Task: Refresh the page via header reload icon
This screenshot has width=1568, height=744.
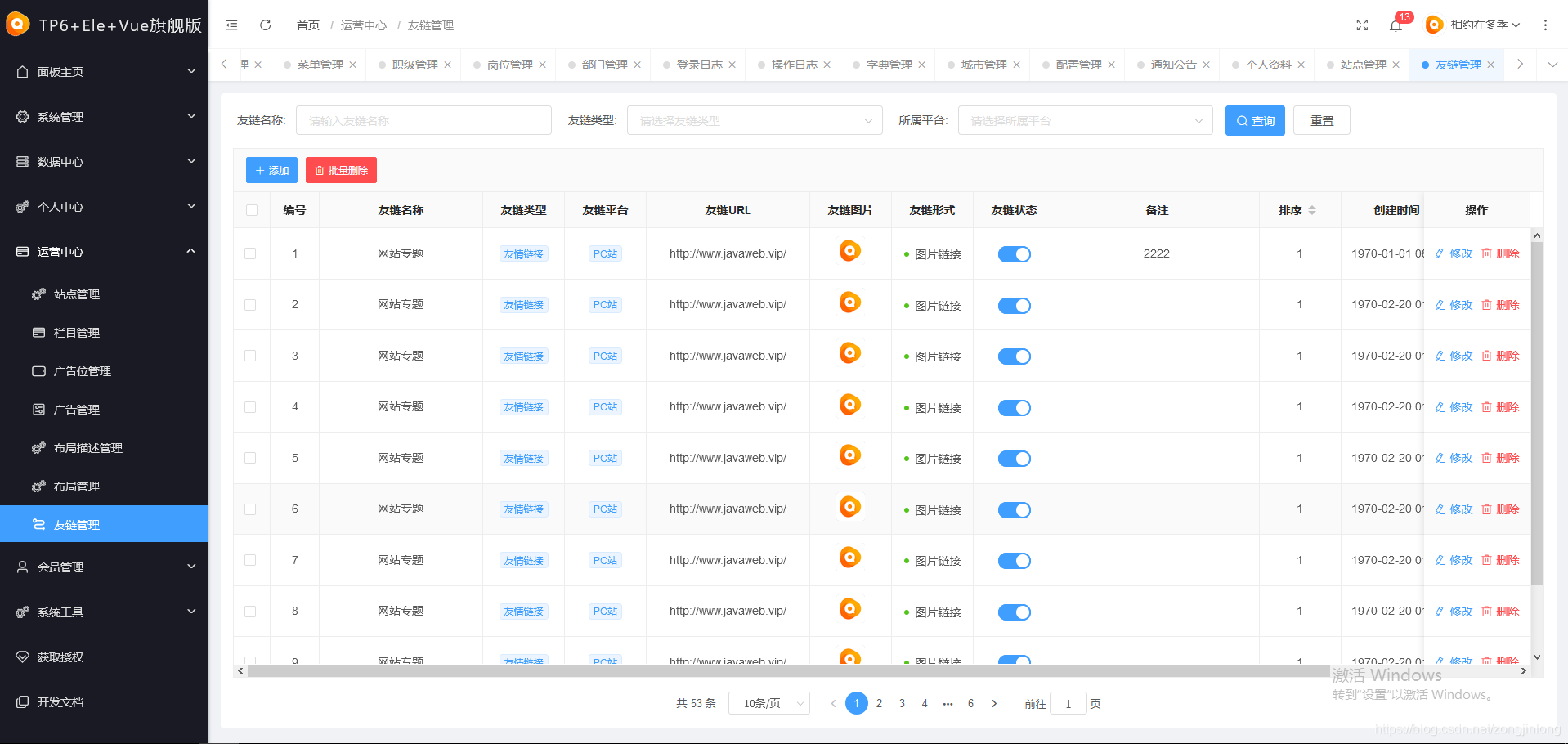Action: pyautogui.click(x=266, y=25)
